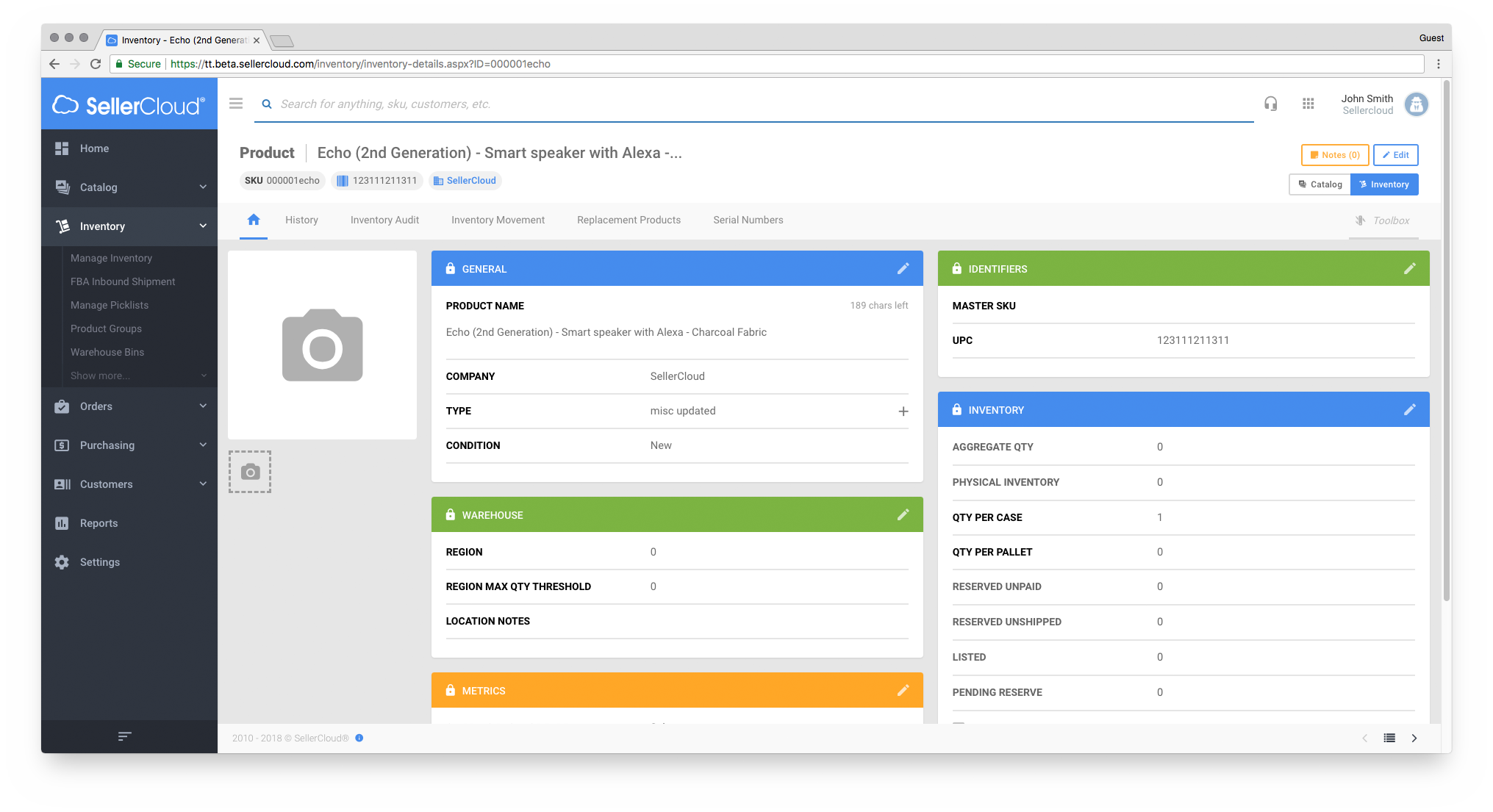The width and height of the screenshot is (1493, 812).
Task: Click the lock icon on General panel
Action: (451, 268)
